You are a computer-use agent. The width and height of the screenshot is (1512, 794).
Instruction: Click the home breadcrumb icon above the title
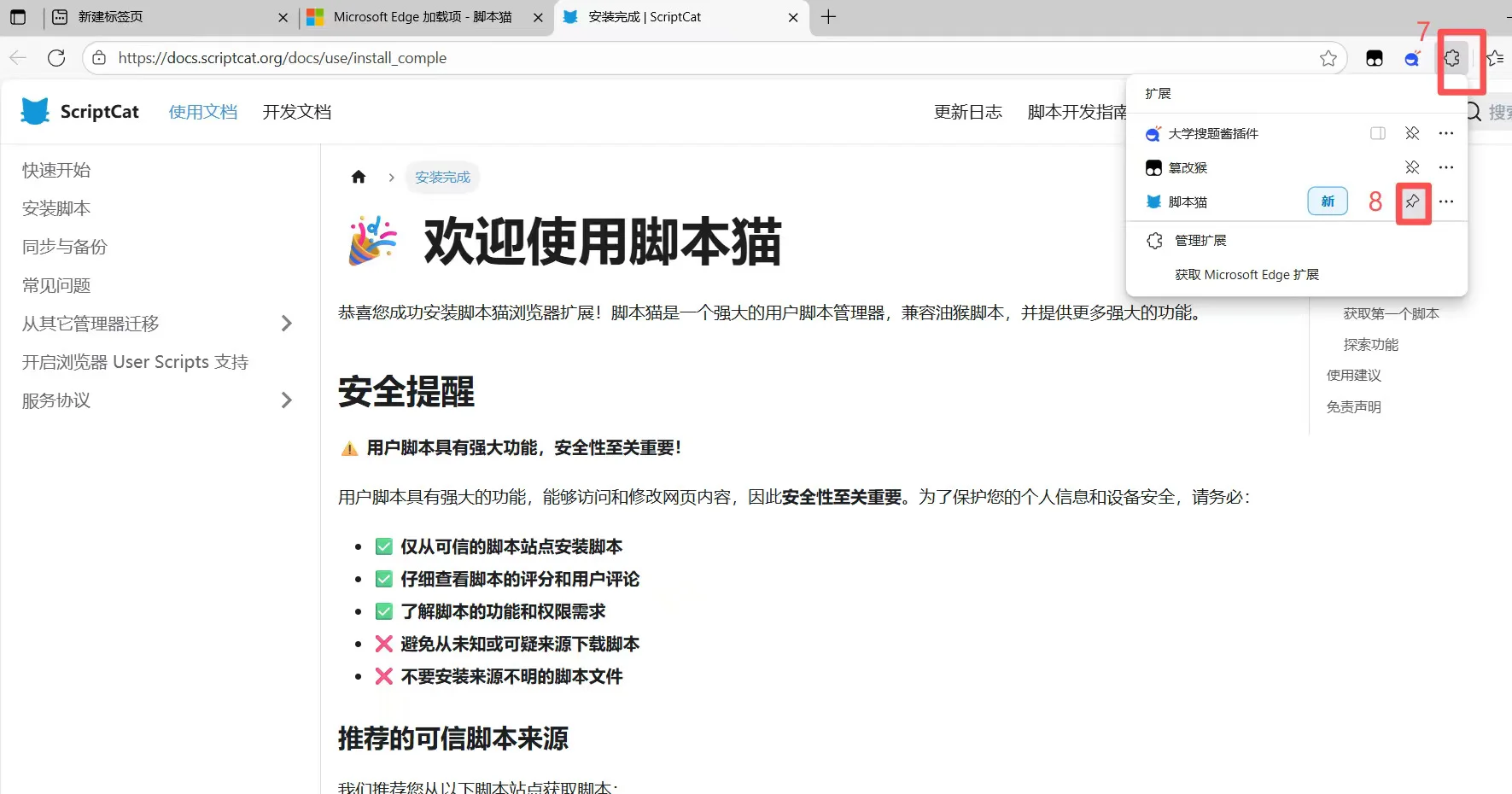[358, 177]
